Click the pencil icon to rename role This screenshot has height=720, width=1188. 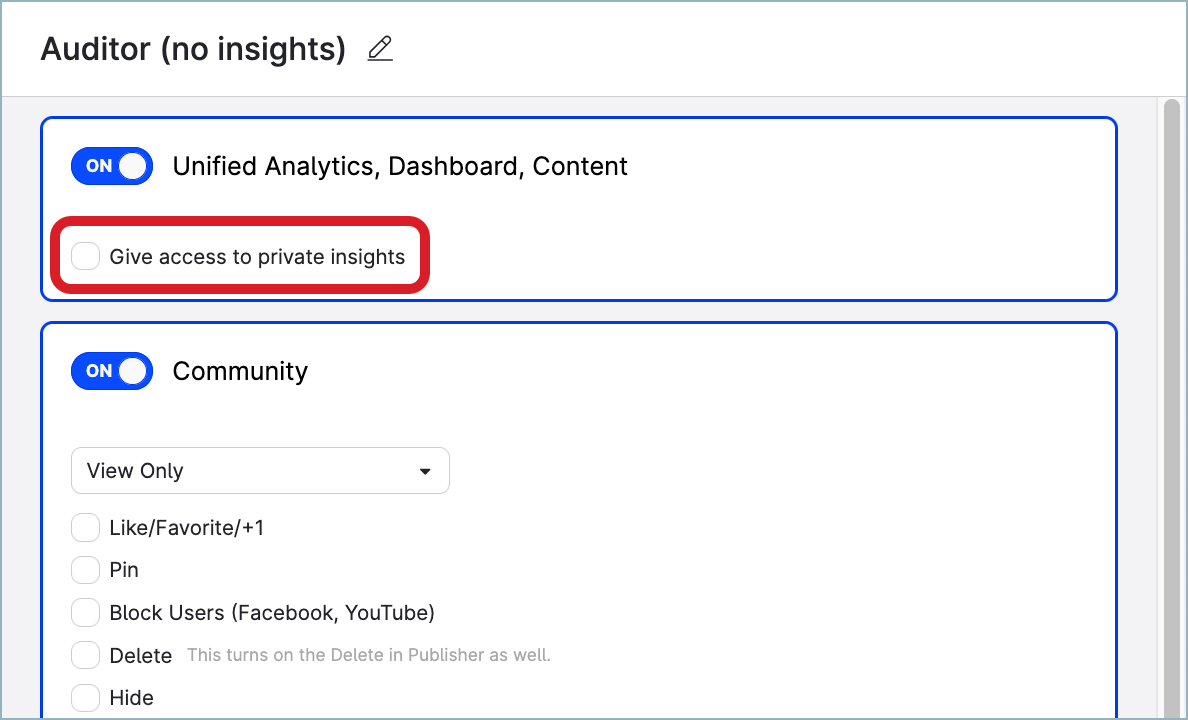(380, 48)
